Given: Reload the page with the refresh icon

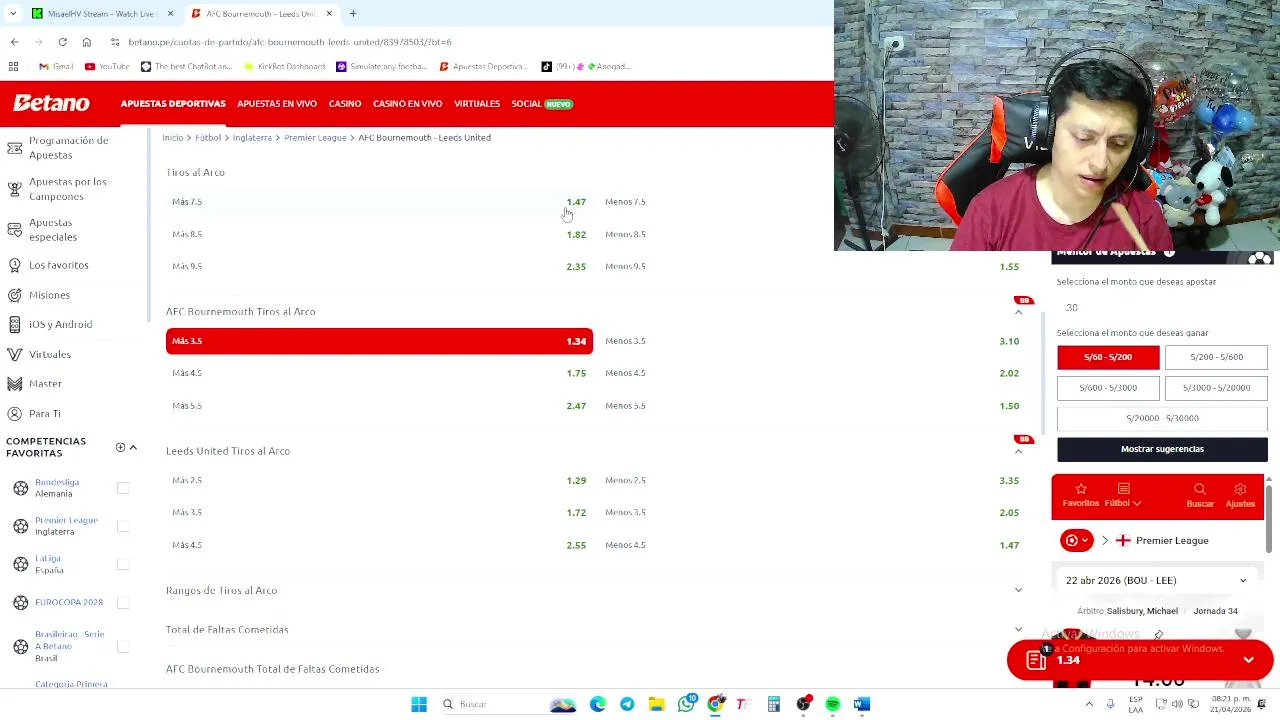Looking at the screenshot, I should (x=62, y=42).
